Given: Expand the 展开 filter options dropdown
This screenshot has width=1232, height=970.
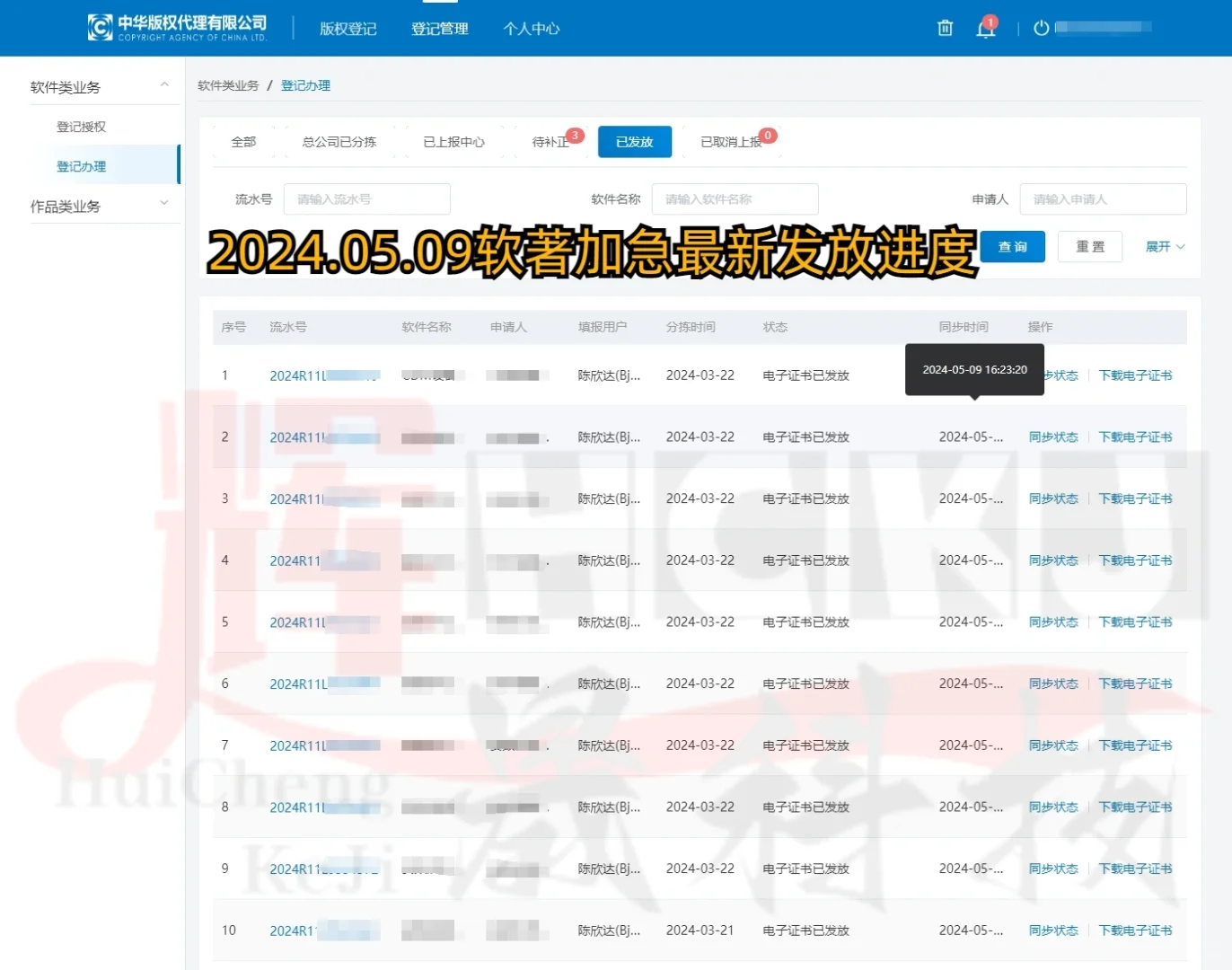Looking at the screenshot, I should [x=1164, y=246].
